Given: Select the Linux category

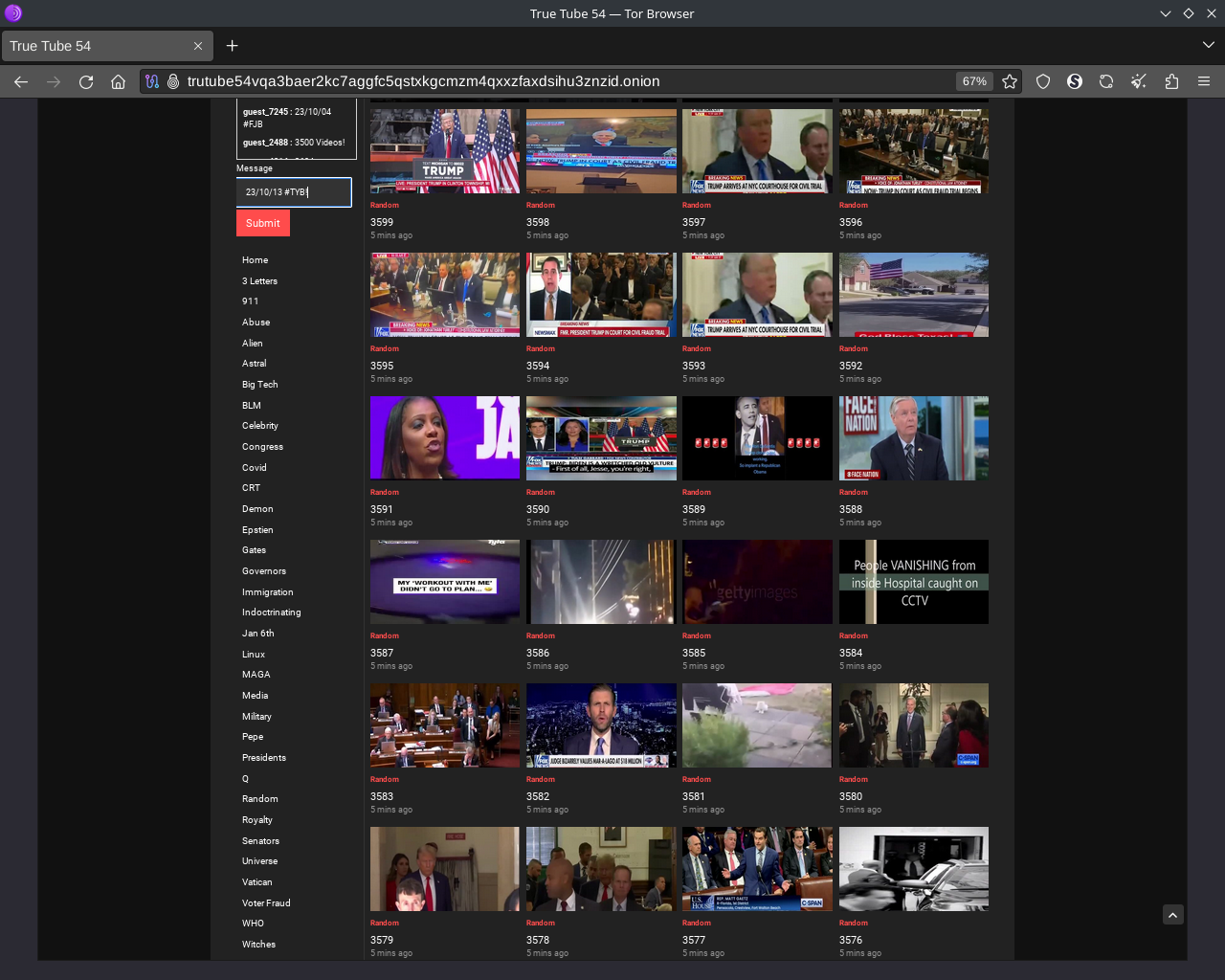Looking at the screenshot, I should click(x=253, y=655).
